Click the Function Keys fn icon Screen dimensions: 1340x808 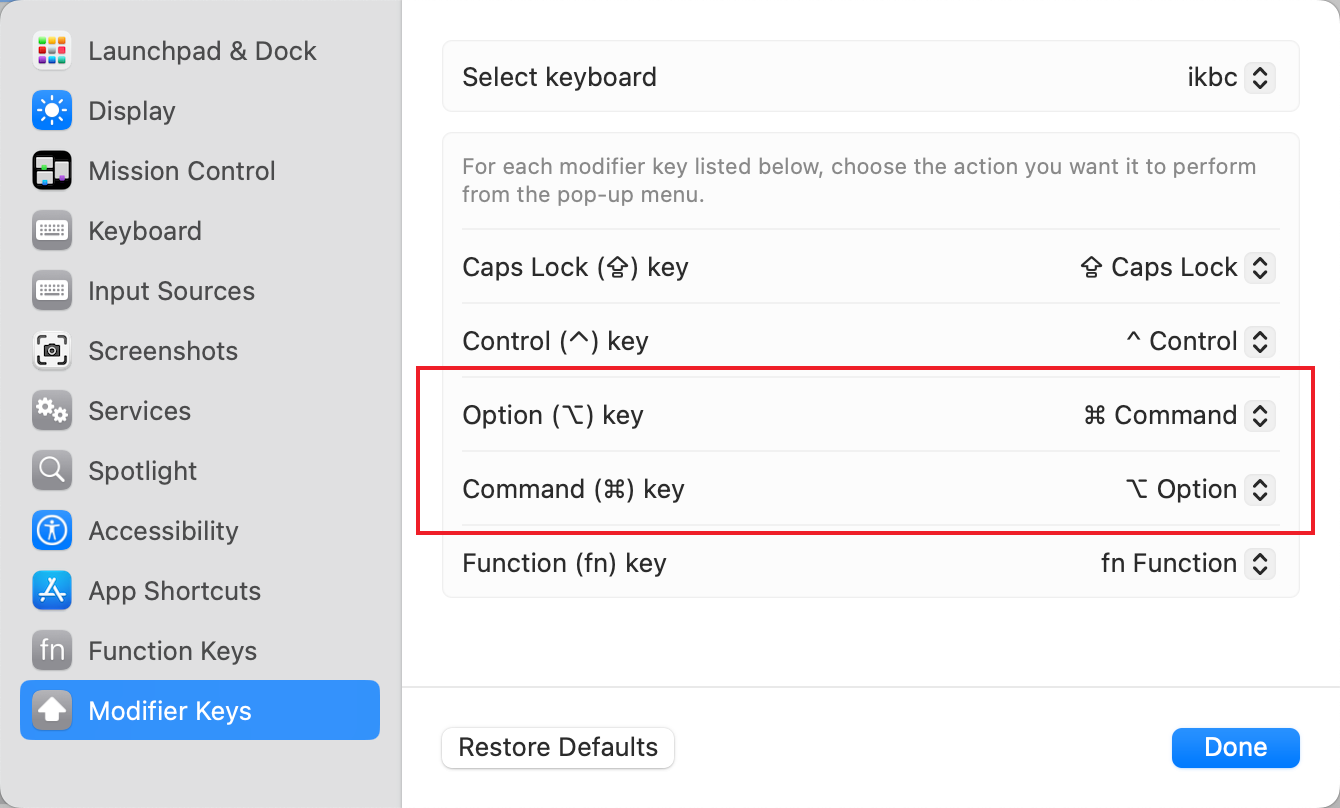pos(51,651)
